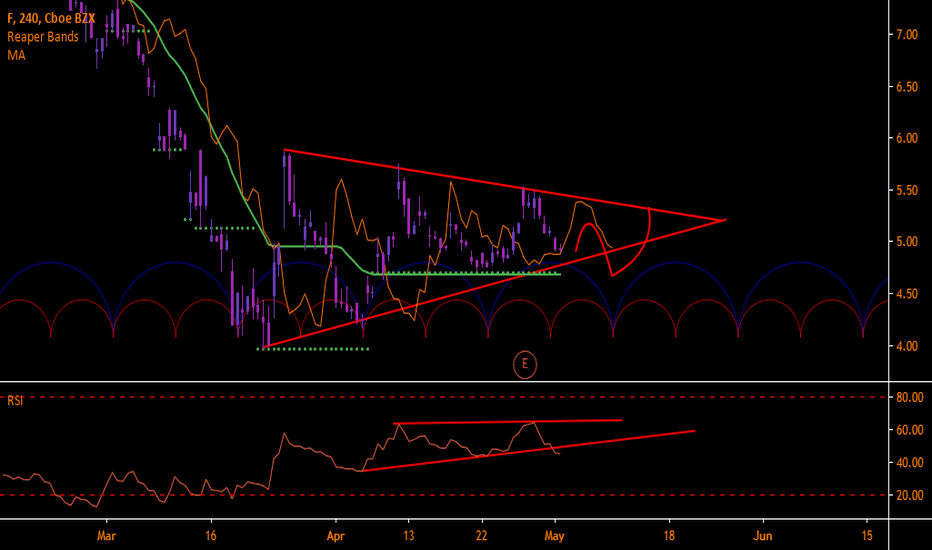Click the '18' date axis label
Viewport: 932px width, 550px height.
(x=669, y=536)
